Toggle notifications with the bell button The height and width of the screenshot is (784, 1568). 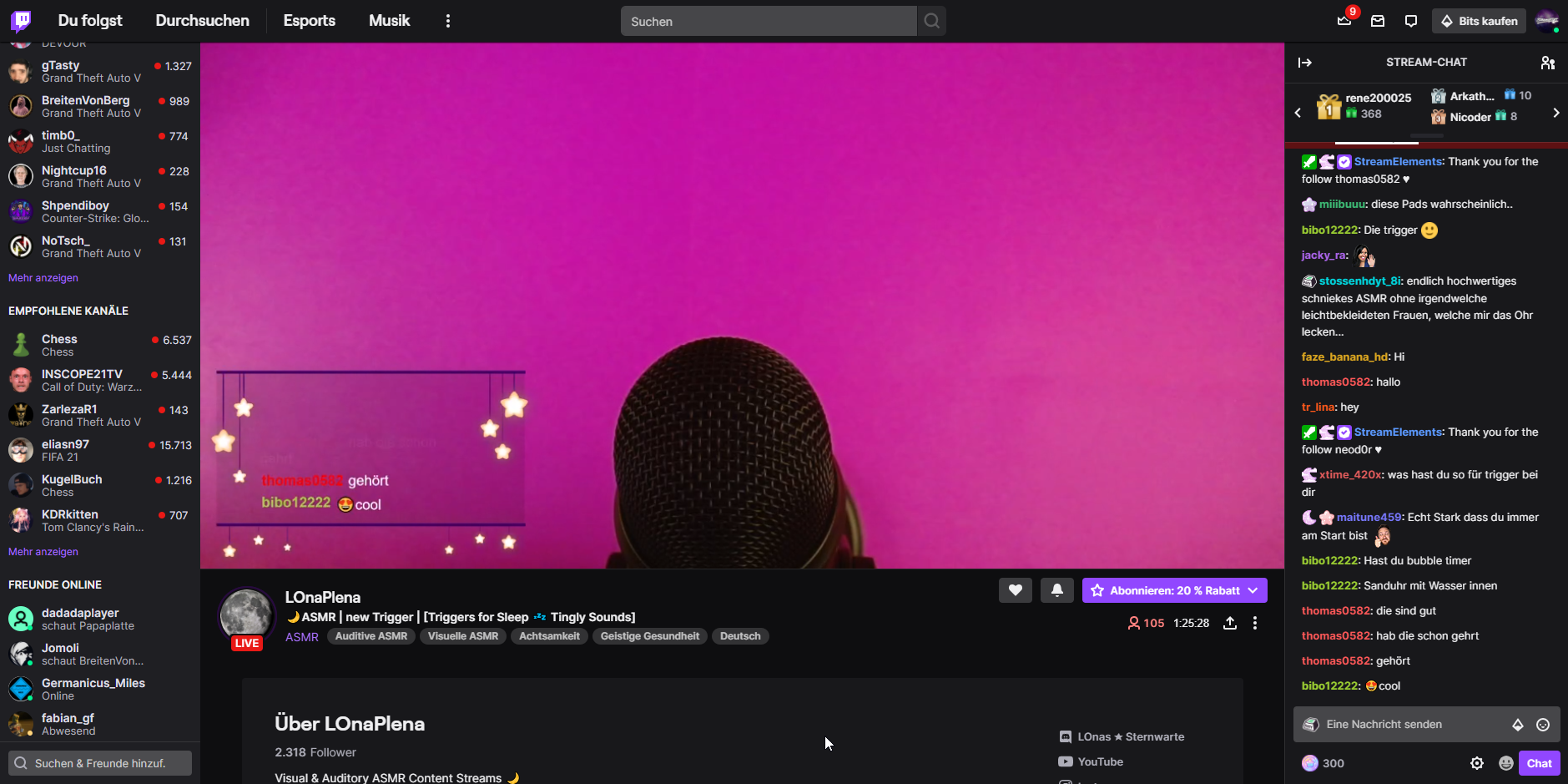pos(1056,590)
